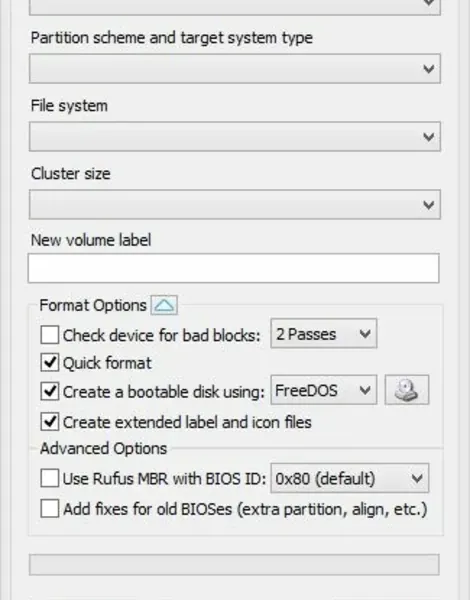Viewport: 470px width, 600px height.
Task: Open the 2 Passes dropdown
Action: (323, 334)
